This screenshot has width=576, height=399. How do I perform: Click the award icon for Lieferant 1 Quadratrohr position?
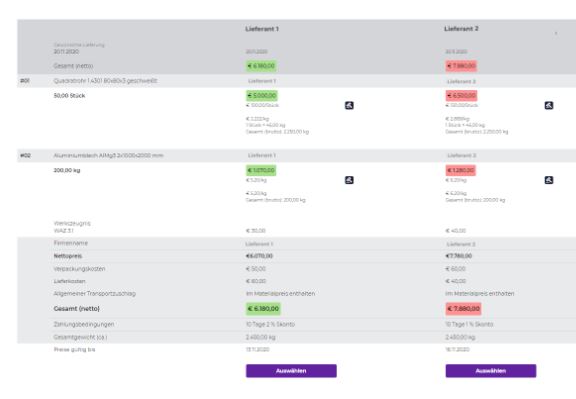click(349, 105)
